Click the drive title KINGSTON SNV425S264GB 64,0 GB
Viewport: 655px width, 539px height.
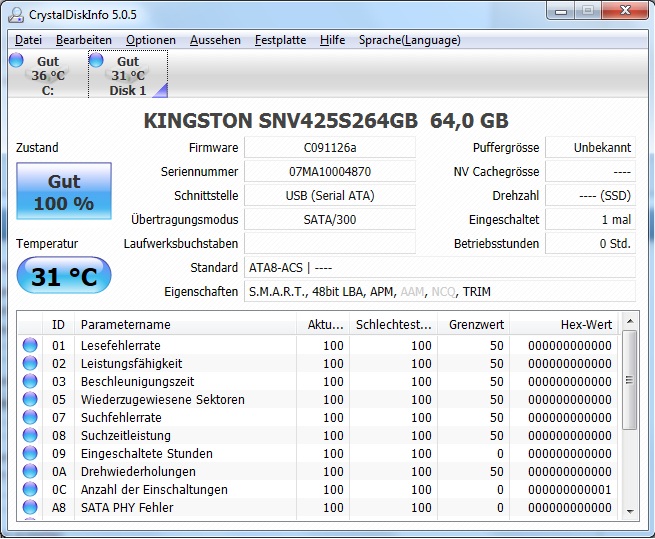pos(326,120)
